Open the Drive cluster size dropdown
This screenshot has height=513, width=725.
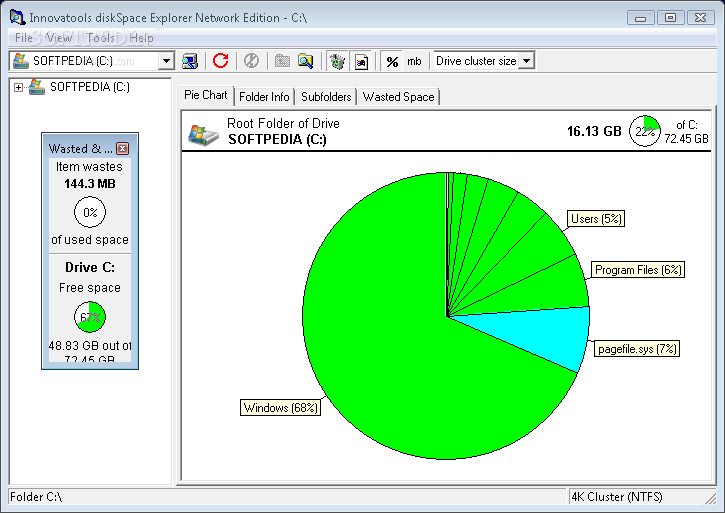click(527, 61)
